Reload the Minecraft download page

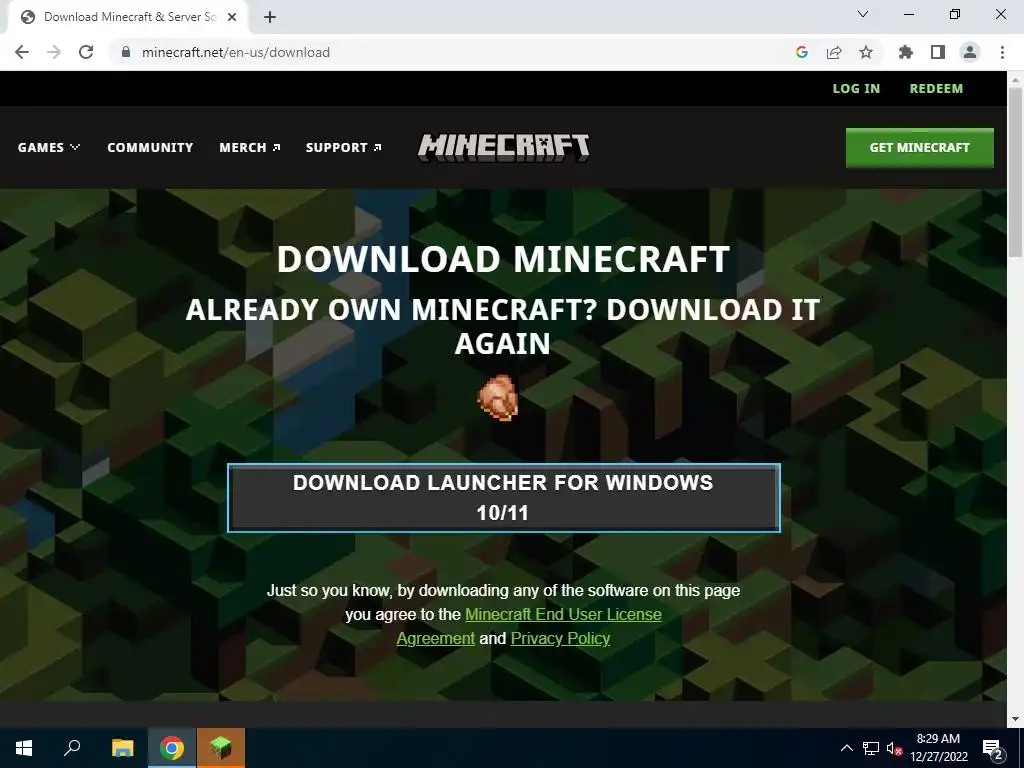[86, 52]
